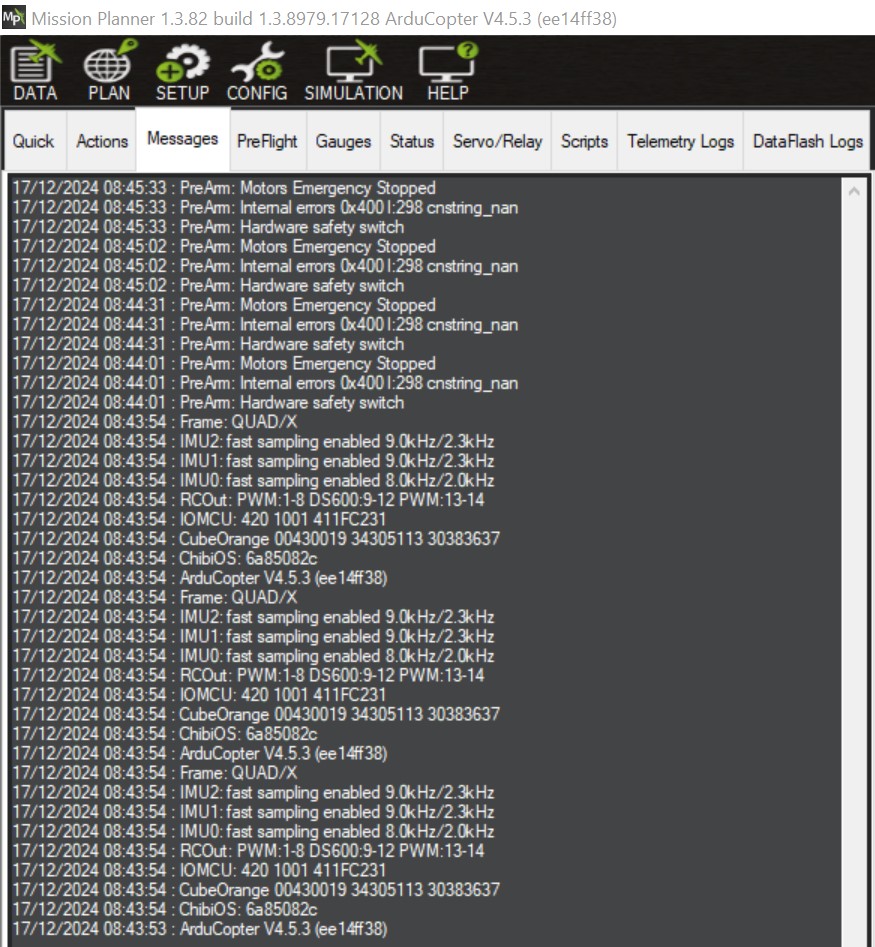Click the topmost IMU0 fast sampling 8.0kHz message
The height and width of the screenshot is (947, 875).
[x=254, y=480]
